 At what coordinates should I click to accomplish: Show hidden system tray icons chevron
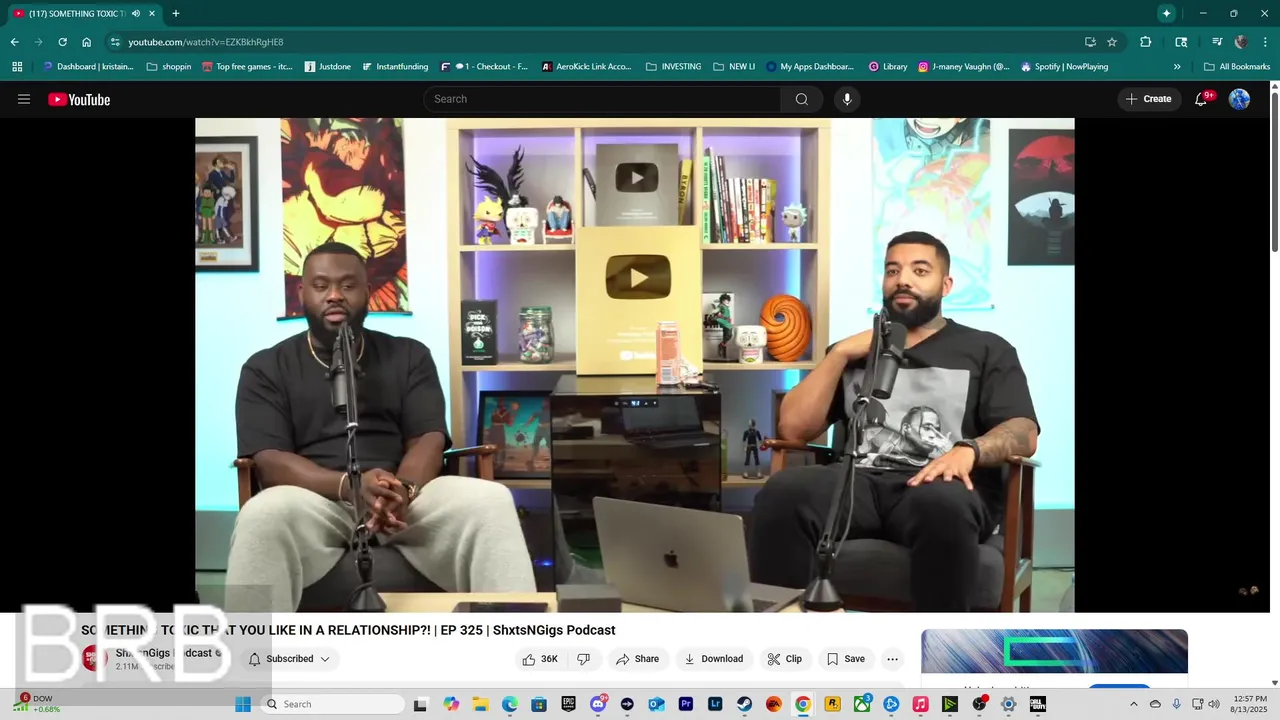coord(1133,704)
